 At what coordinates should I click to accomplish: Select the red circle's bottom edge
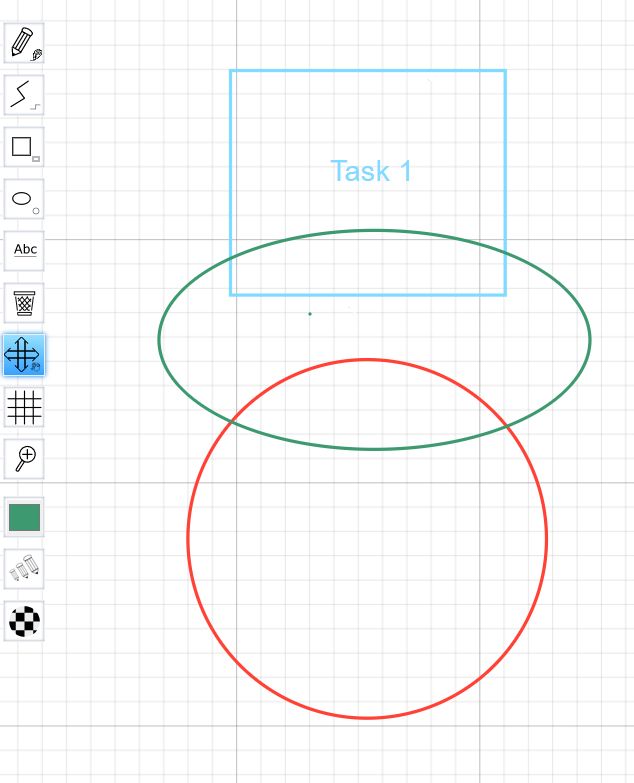367,717
